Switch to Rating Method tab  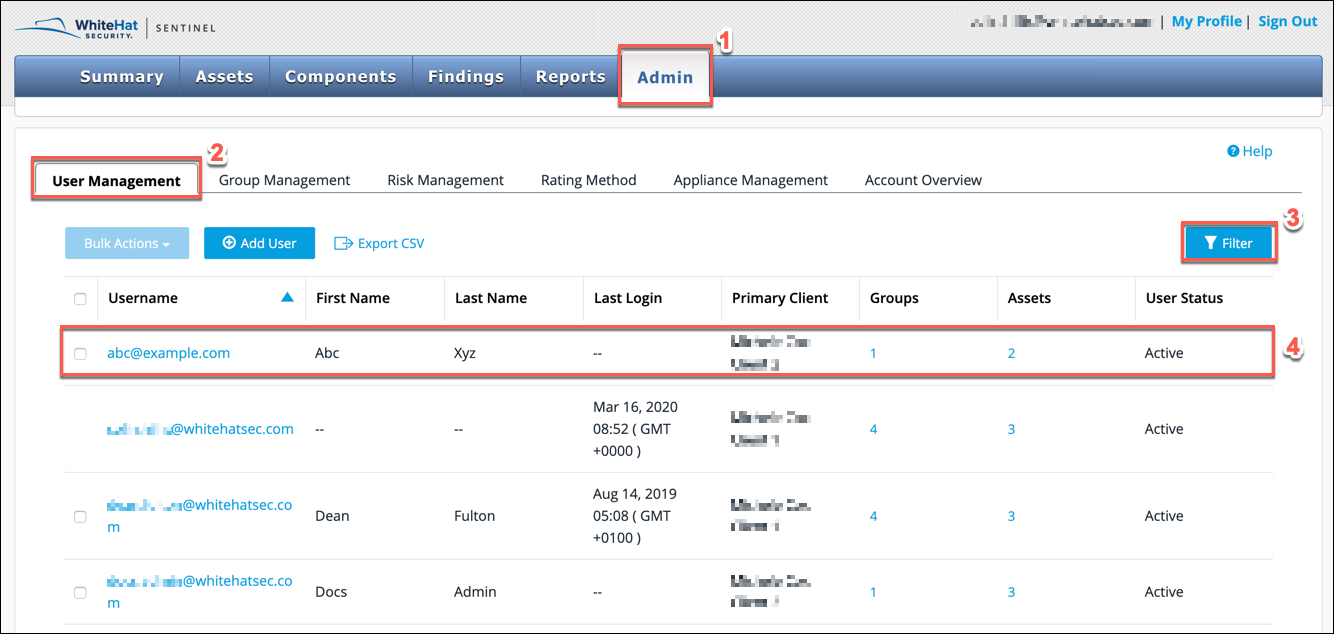click(588, 179)
